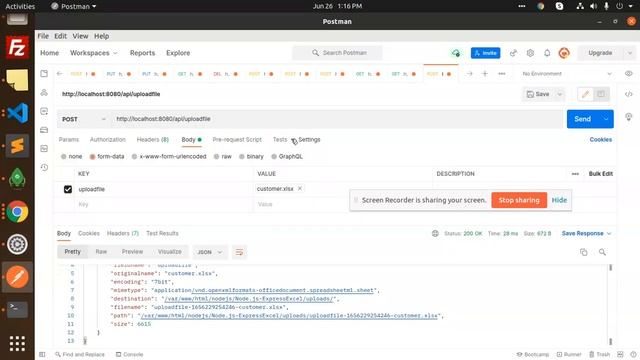Open comments mode icon beside pencil
640x360 pixels.
601,94
